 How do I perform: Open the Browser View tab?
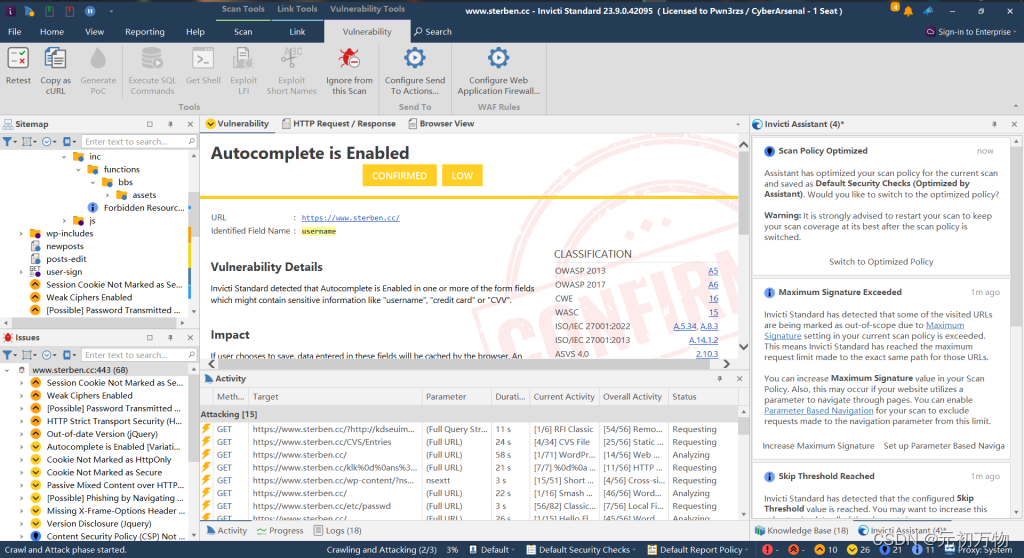(441, 123)
